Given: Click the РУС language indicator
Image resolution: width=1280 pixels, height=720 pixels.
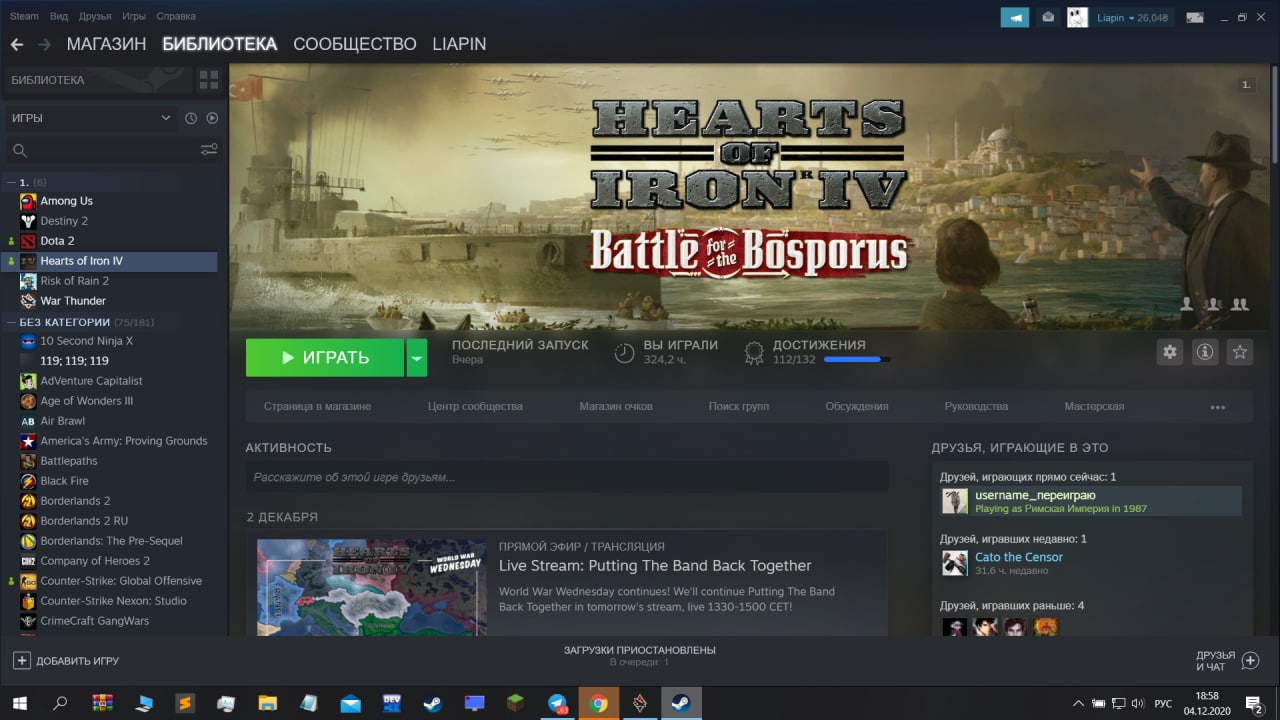Looking at the screenshot, I should point(1163,704).
